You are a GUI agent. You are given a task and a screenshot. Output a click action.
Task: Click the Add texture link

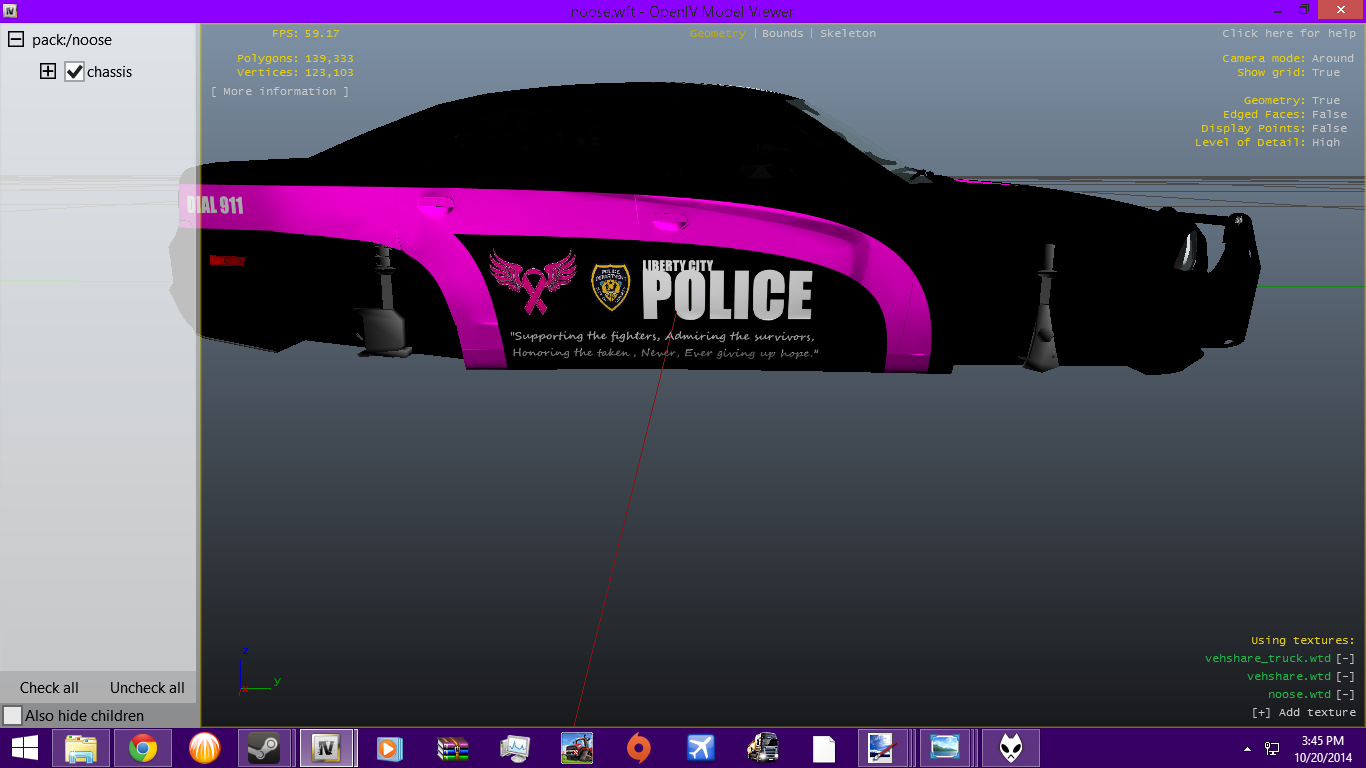pos(1304,713)
